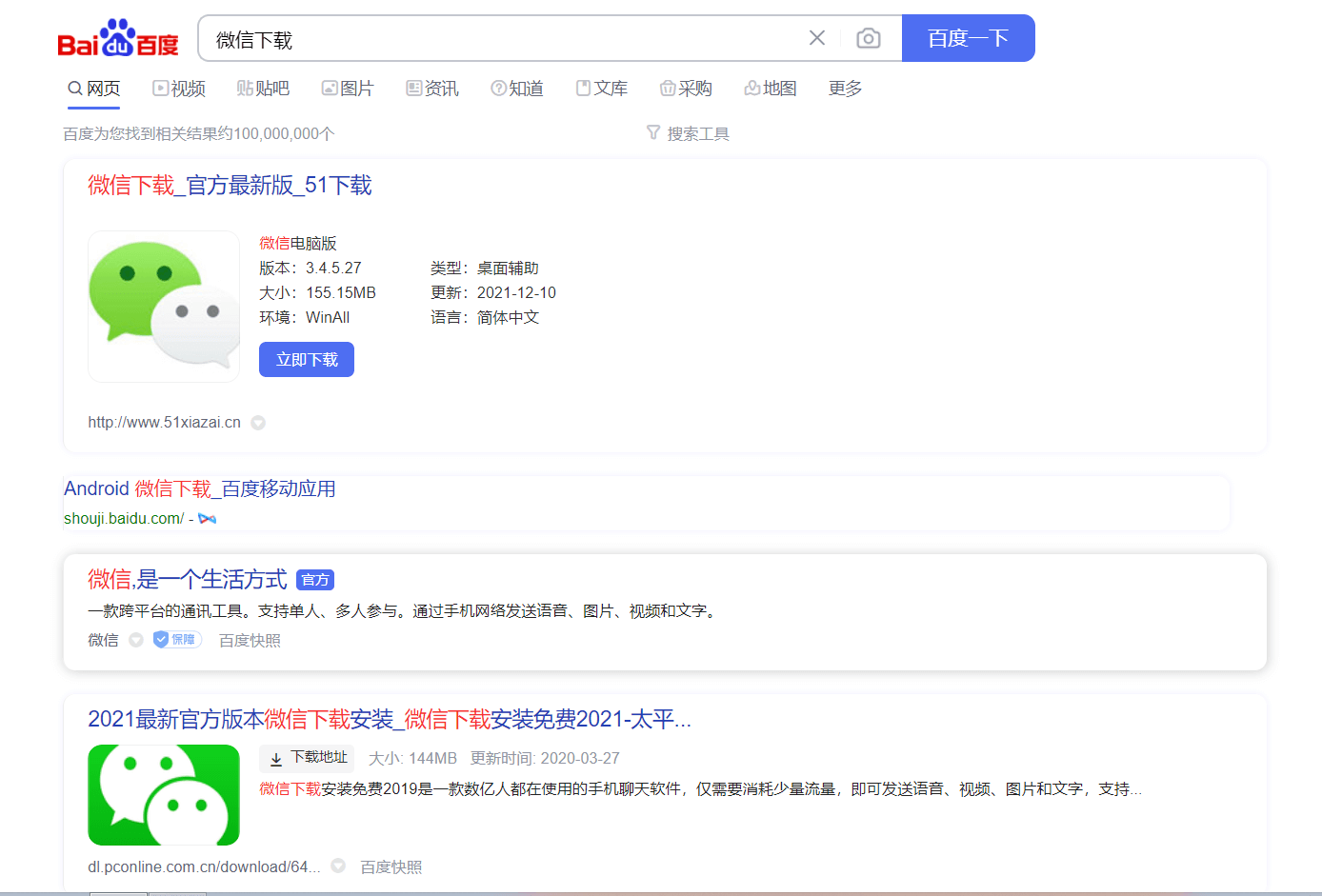Click the 类型: 桌面辅助 text
The image size is (1322, 896).
pos(485,269)
